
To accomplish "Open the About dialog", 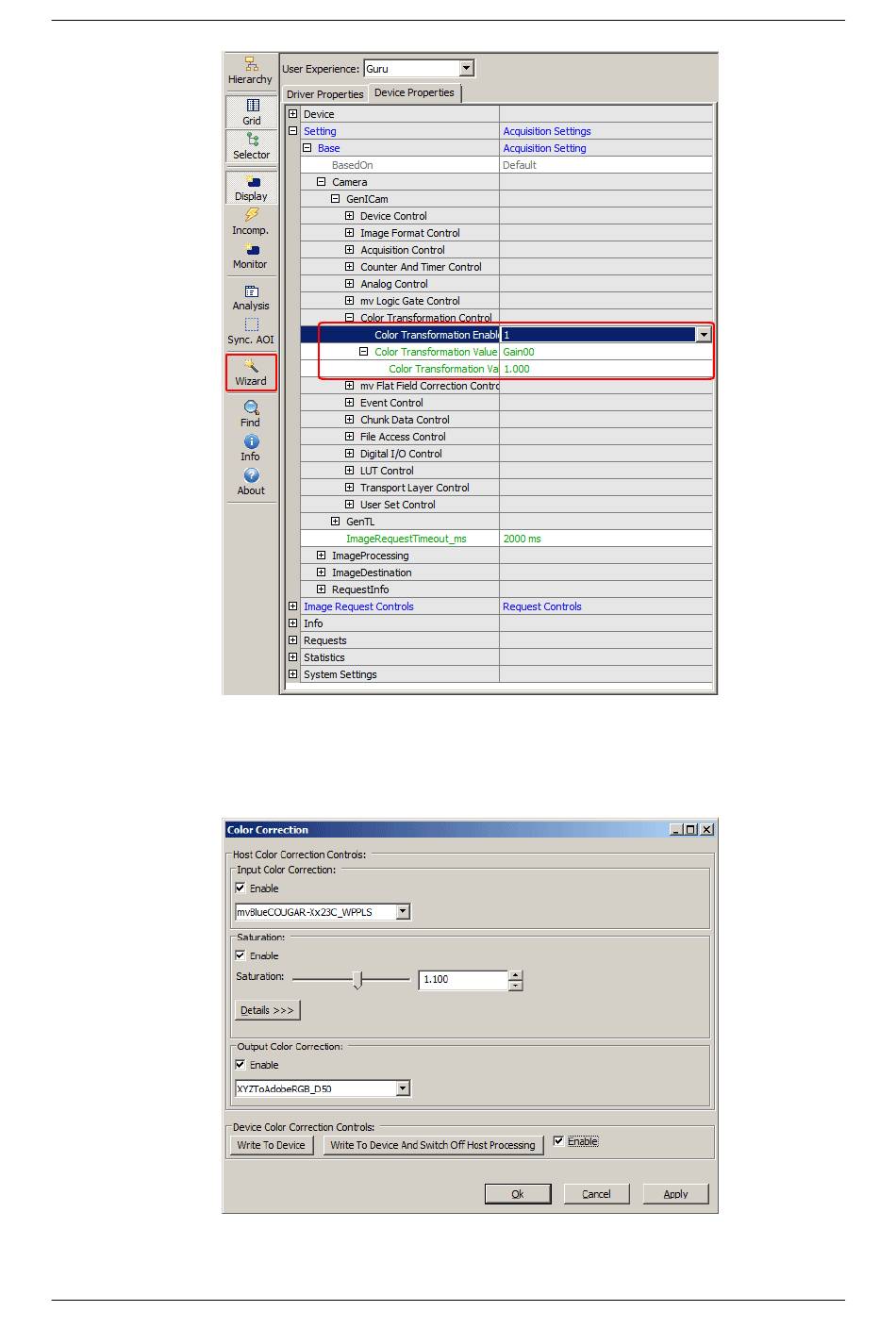I will pyautogui.click(x=251, y=482).
